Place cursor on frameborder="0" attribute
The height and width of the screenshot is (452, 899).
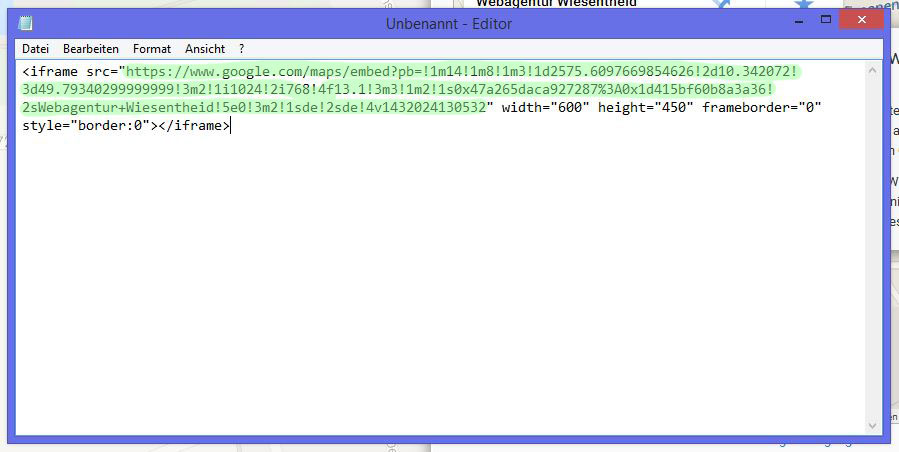761,108
